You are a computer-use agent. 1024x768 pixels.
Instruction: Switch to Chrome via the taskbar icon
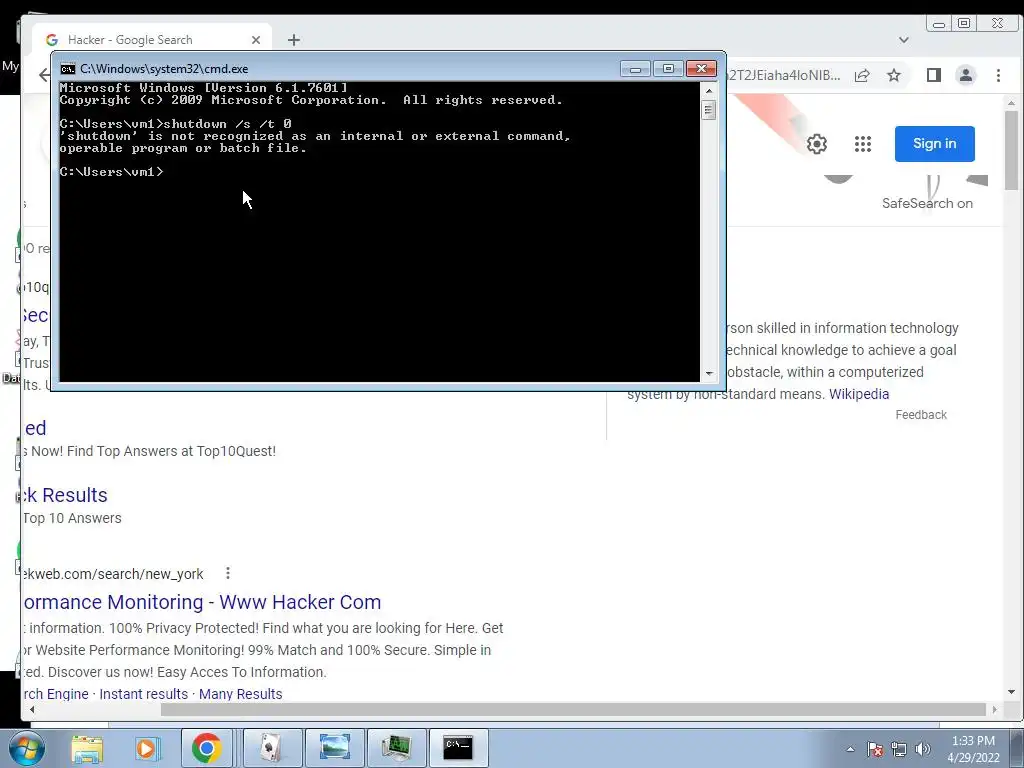pos(206,748)
